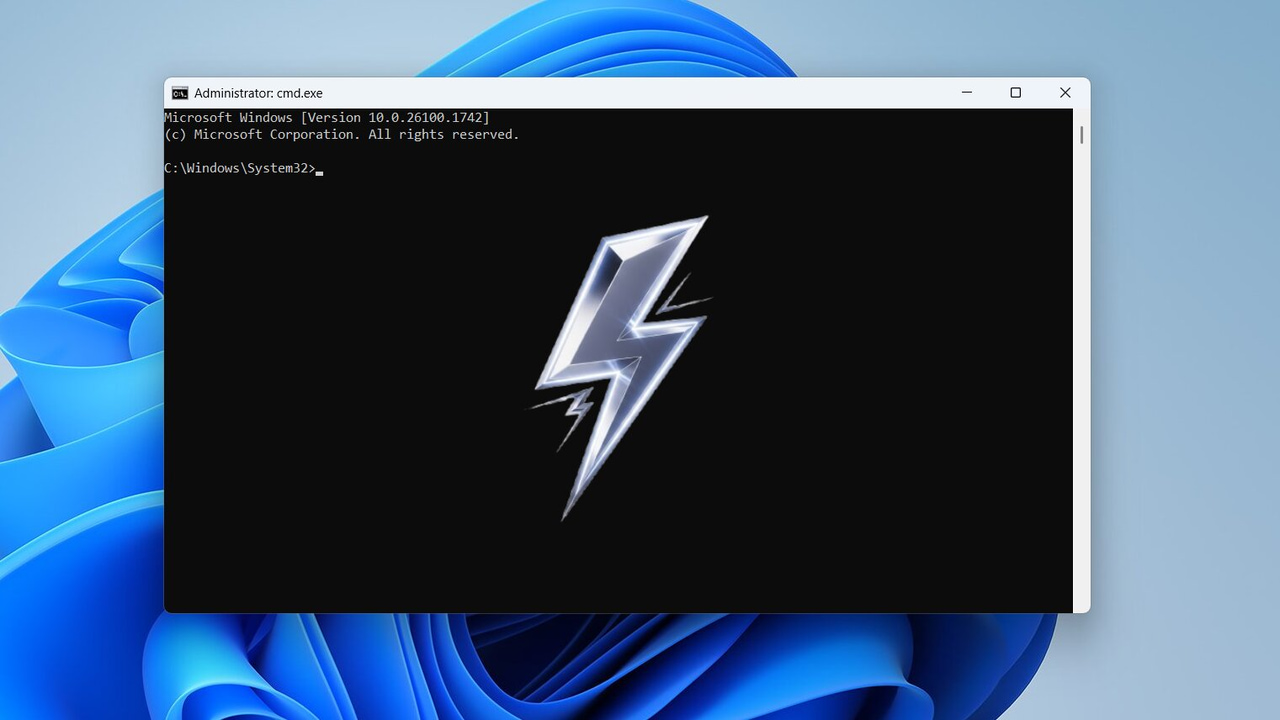Maximize the Command Prompt window
Viewport: 1280px width, 720px height.
1015,92
